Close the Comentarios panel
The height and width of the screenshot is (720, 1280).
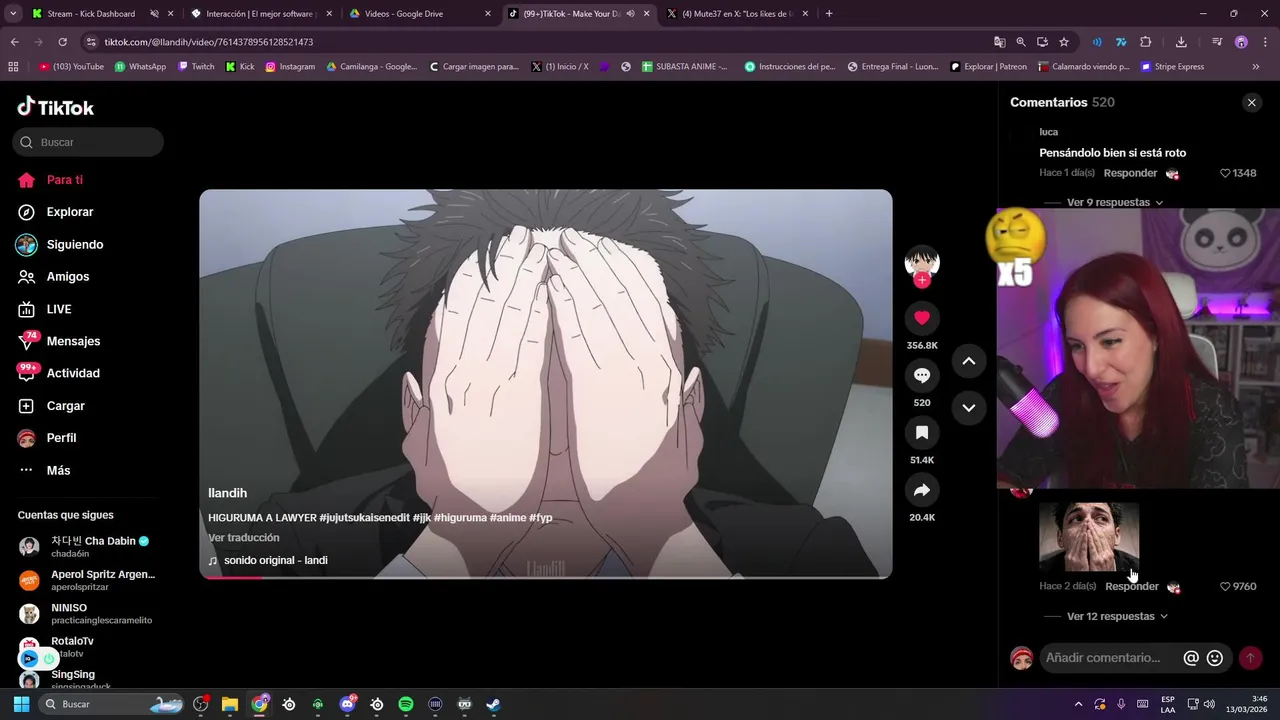tap(1251, 103)
